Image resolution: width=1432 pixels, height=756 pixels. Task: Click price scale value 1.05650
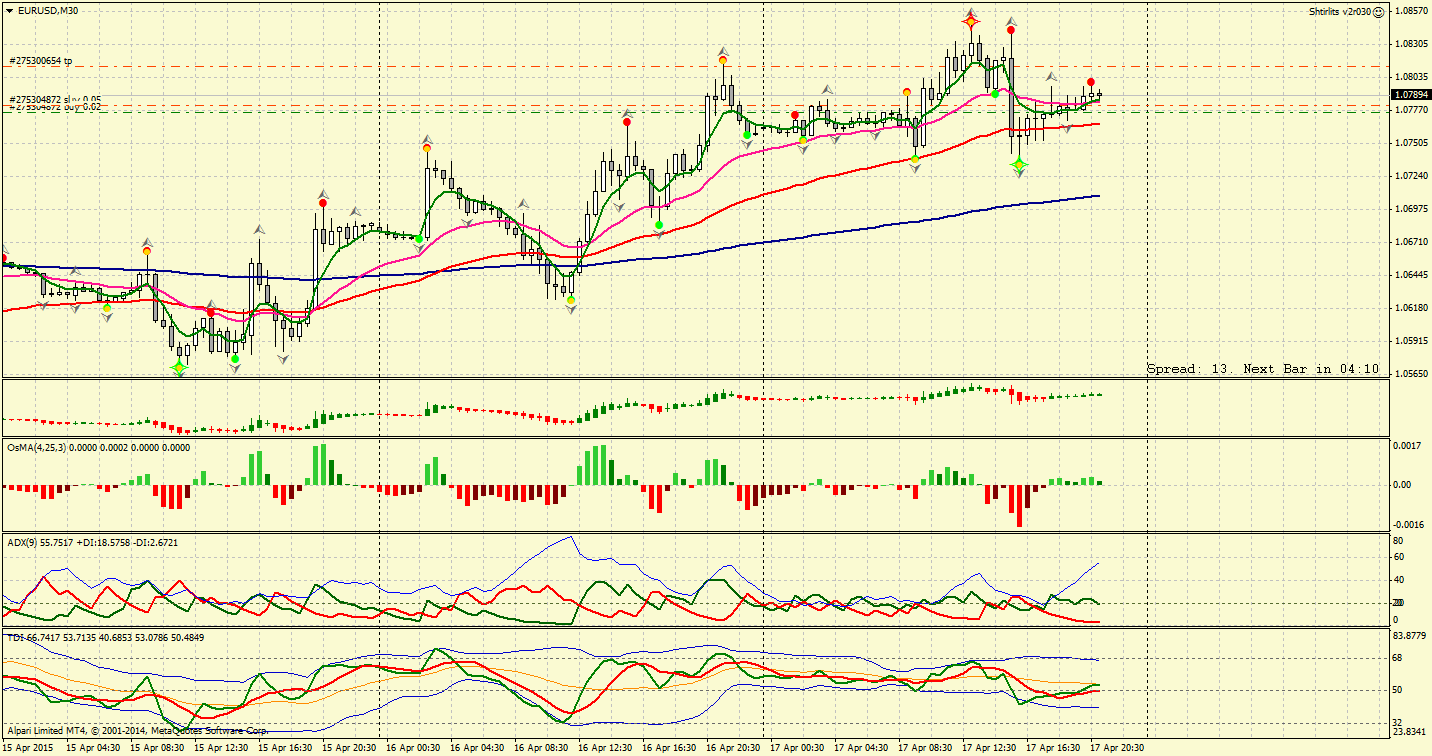[1410, 374]
